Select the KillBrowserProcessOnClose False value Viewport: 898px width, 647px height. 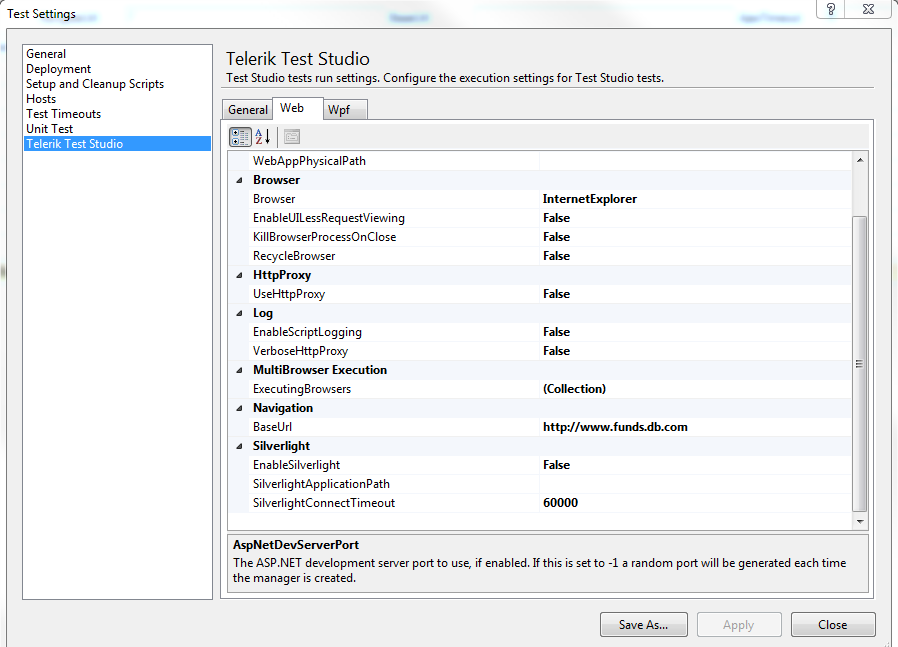point(695,237)
